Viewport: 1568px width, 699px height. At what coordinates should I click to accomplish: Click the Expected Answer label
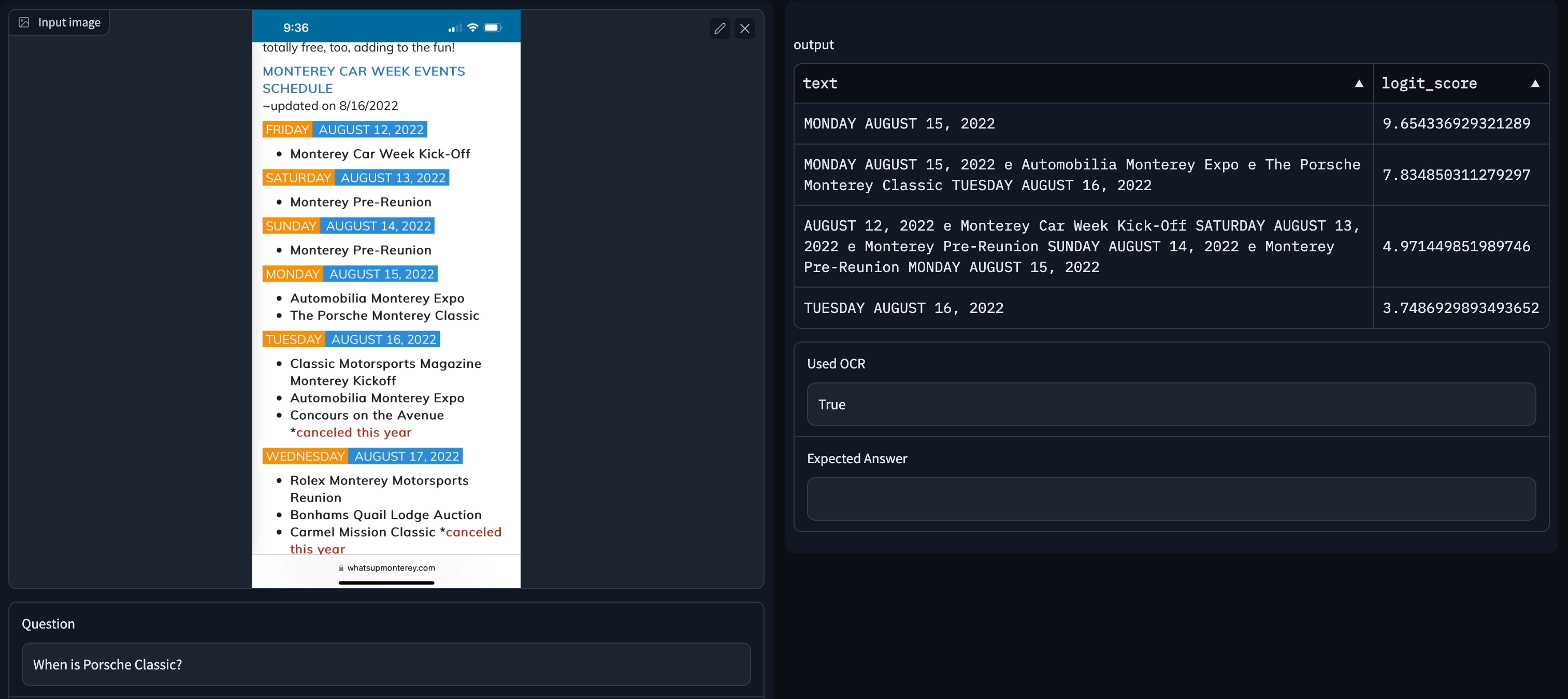tap(857, 459)
